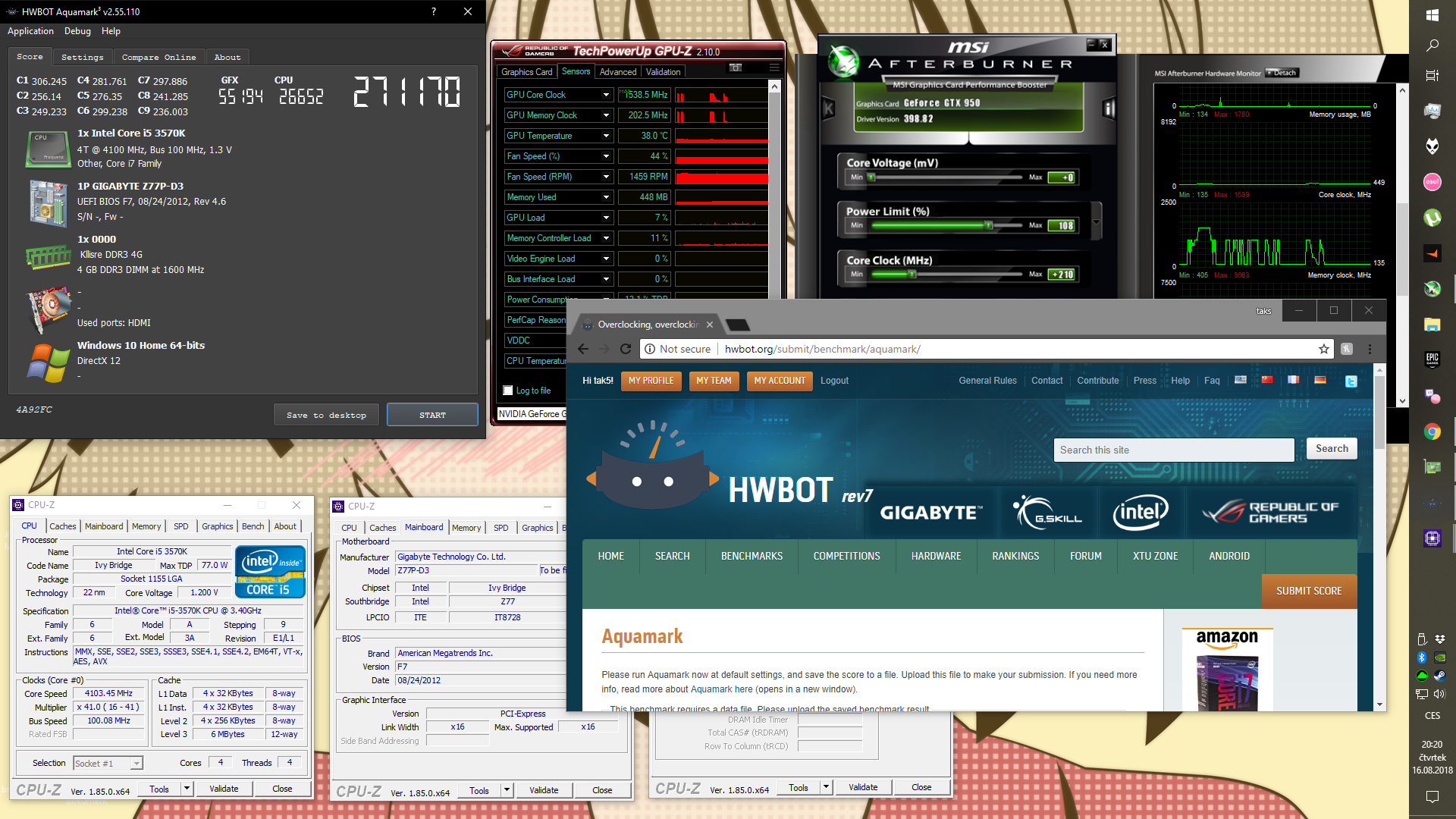
Task: Expand the Memory Used sensor dropdown
Action: click(x=606, y=197)
